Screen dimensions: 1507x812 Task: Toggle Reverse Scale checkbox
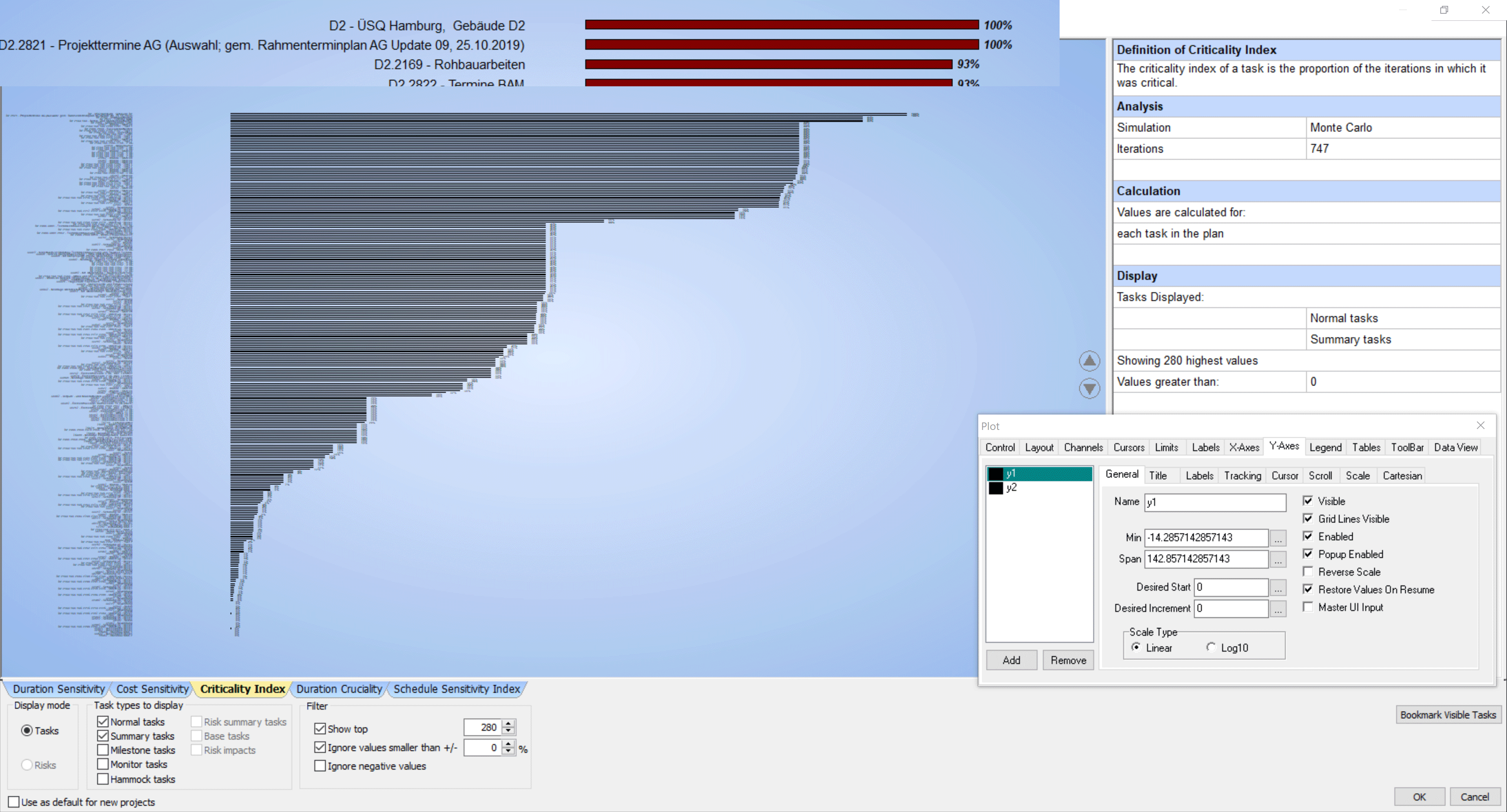[1308, 572]
